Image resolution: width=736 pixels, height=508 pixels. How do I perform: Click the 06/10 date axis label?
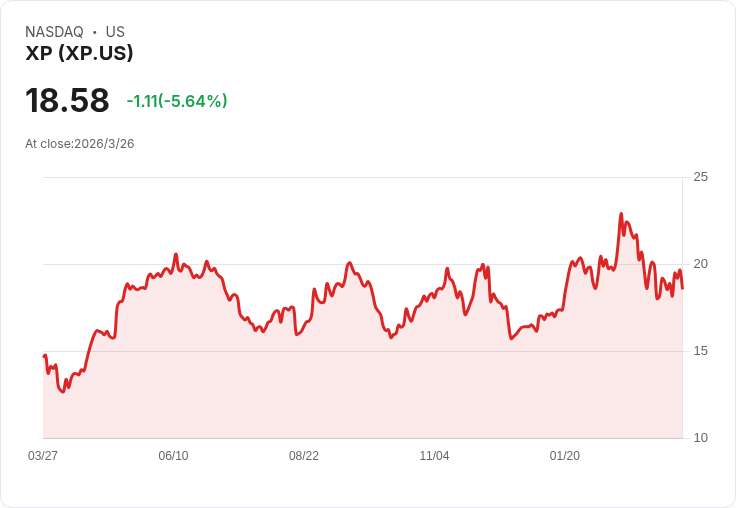coord(173,456)
